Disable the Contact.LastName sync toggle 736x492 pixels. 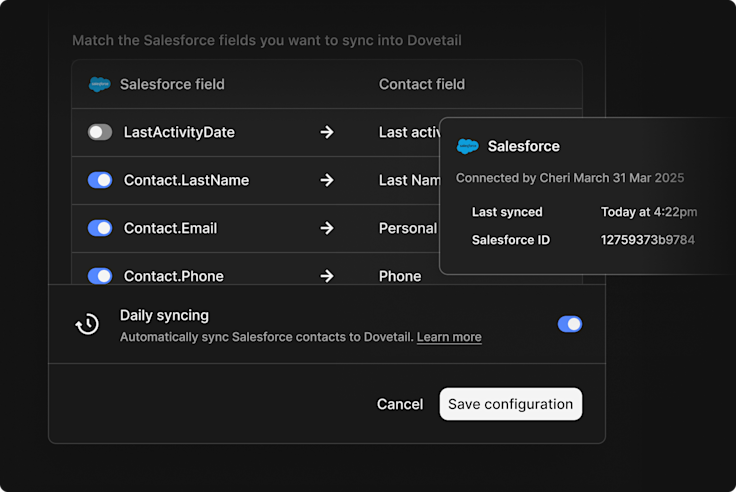tap(100, 180)
